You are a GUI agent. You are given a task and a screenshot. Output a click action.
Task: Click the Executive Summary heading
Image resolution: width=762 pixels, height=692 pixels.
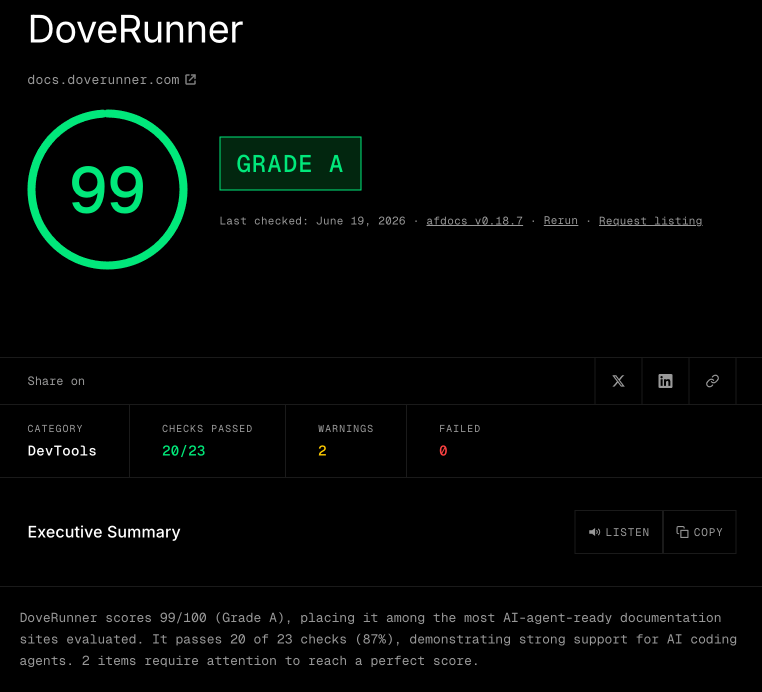[x=104, y=532]
